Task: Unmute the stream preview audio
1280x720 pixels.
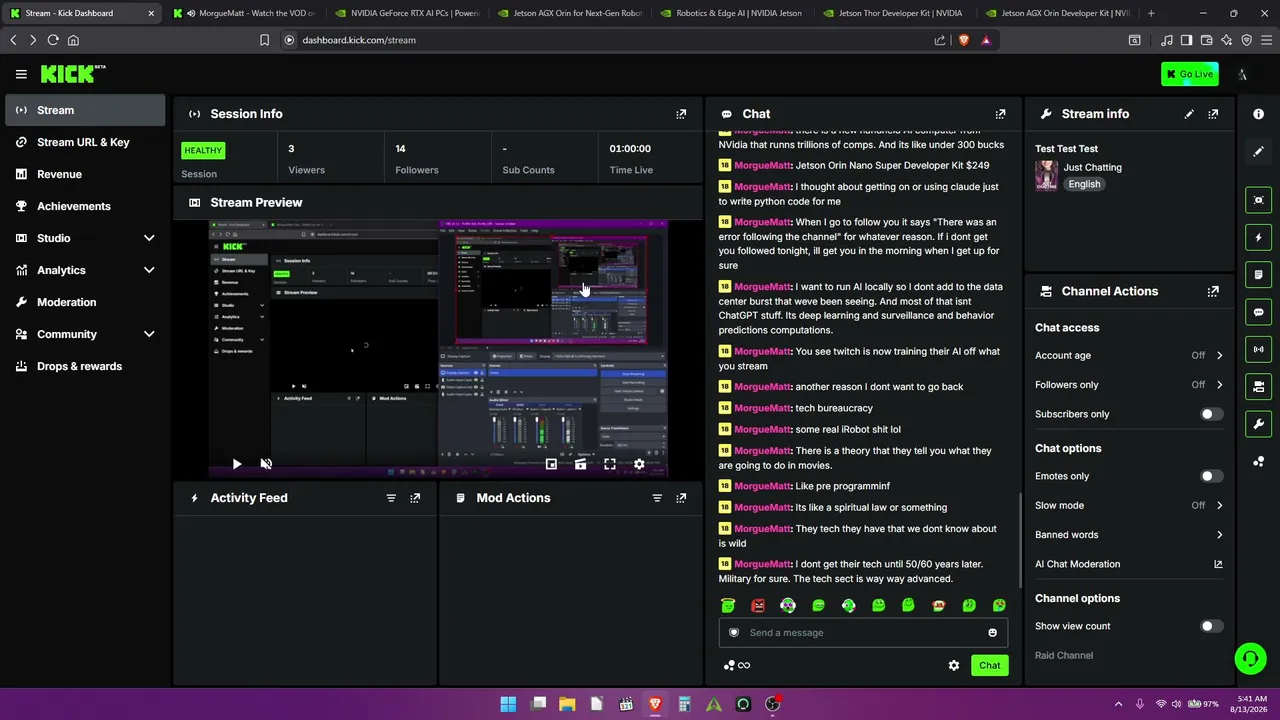Action: (266, 464)
